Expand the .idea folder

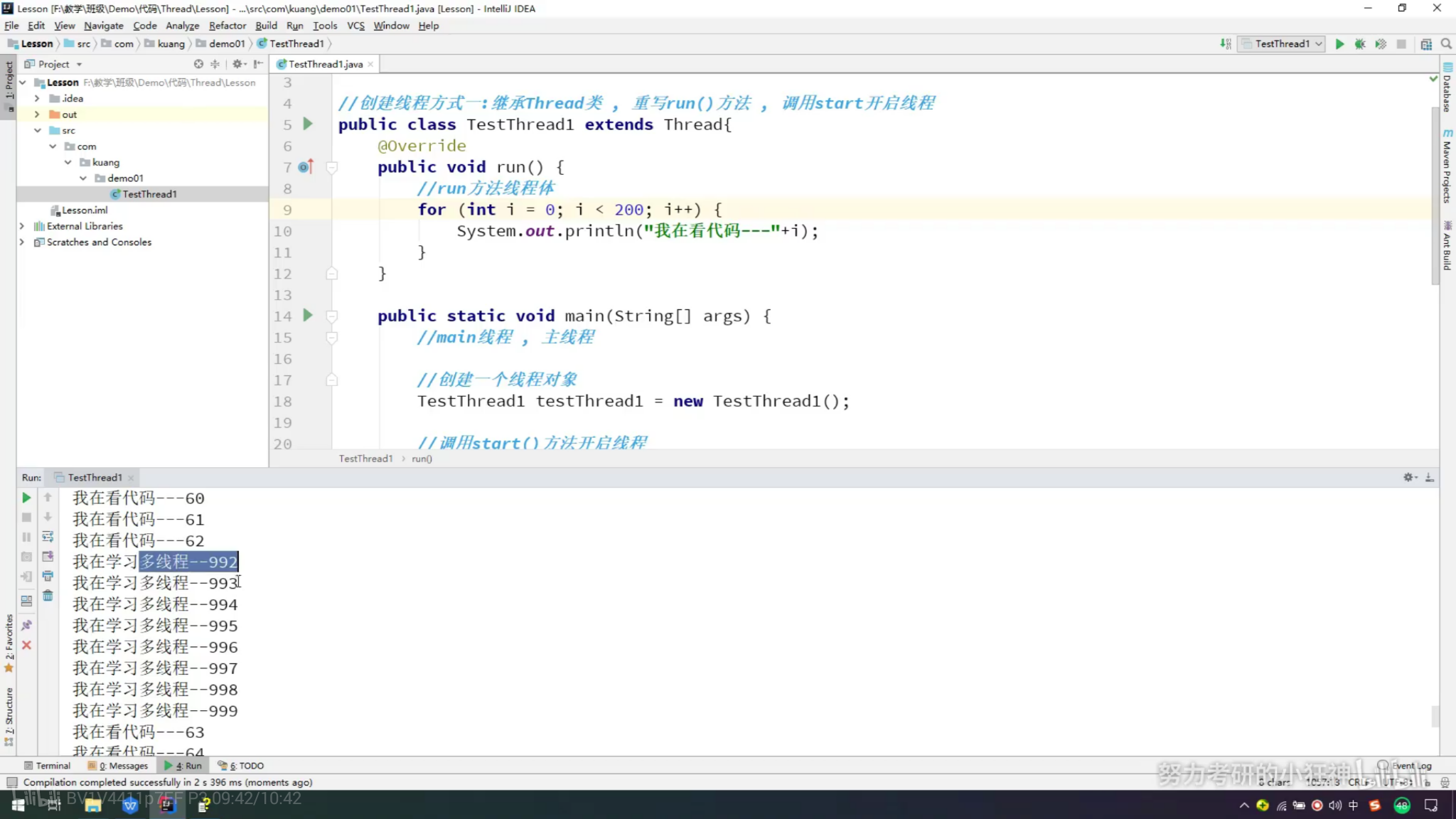coord(37,98)
